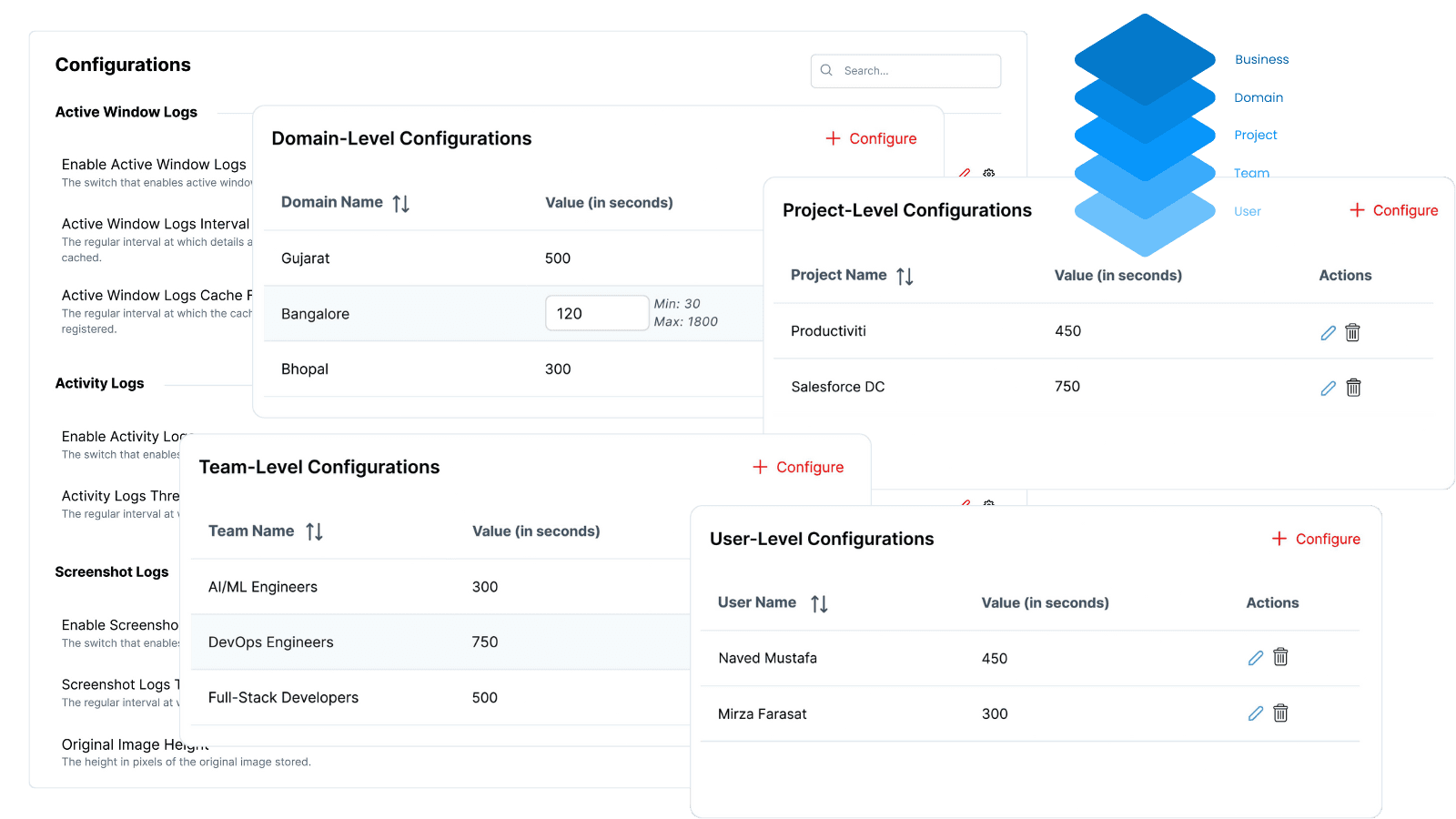Select the AI/ML Engineers team row
Viewport: 1456px width, 819px height.
tap(440, 587)
